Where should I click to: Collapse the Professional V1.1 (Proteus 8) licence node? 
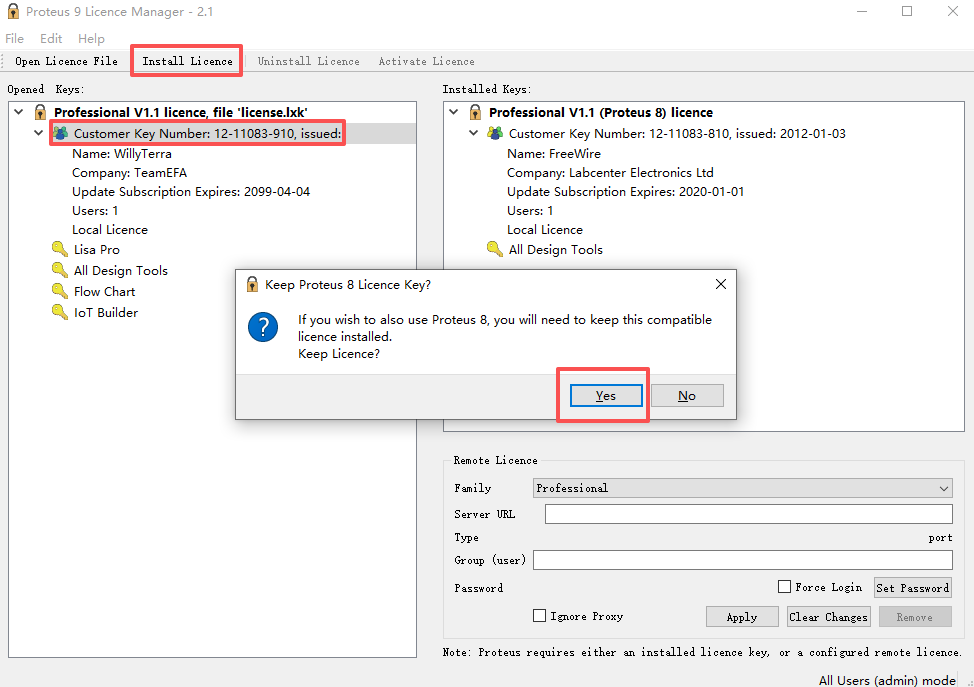click(454, 112)
